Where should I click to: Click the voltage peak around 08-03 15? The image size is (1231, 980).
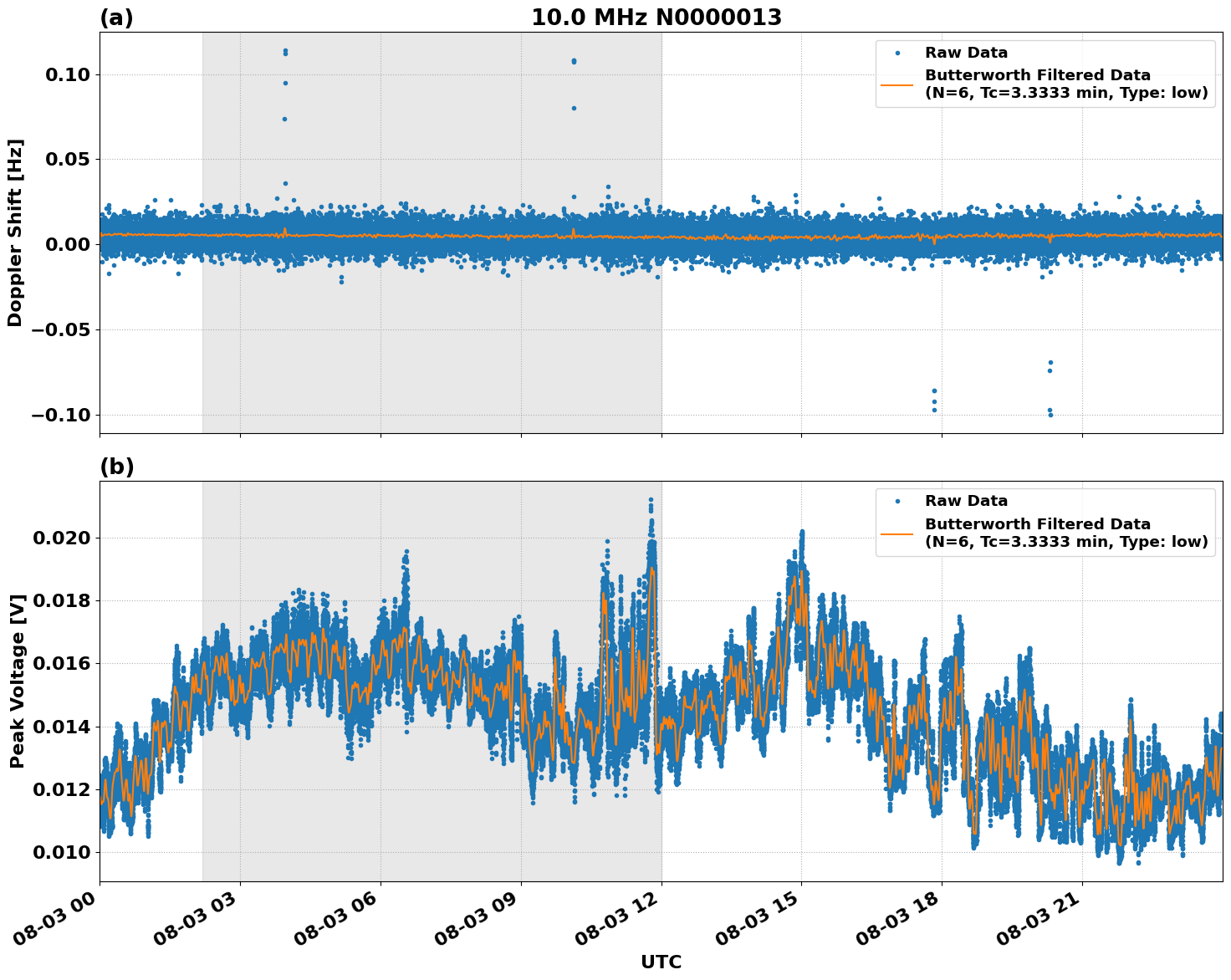tap(801, 530)
